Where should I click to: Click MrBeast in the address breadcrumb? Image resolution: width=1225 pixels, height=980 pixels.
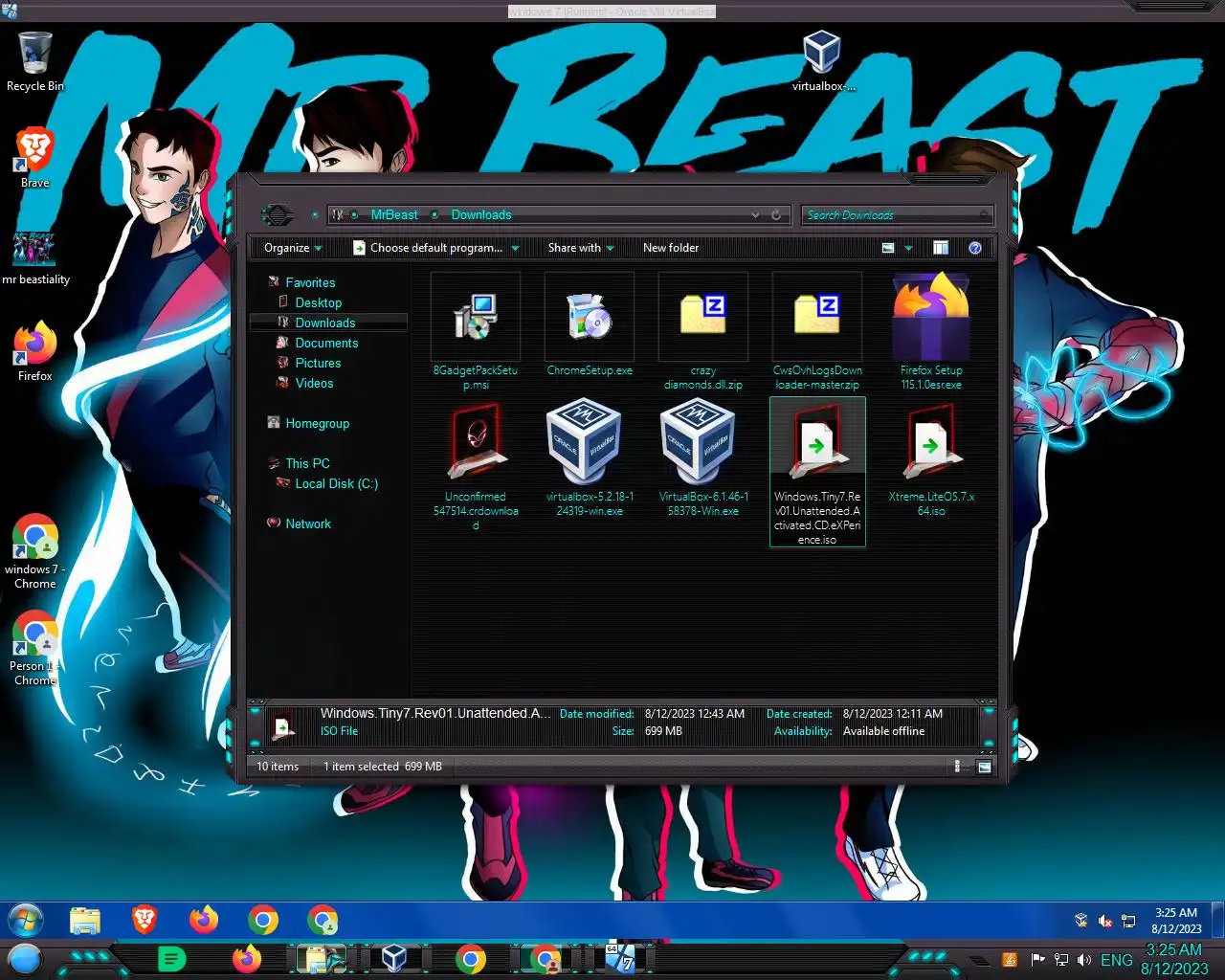pyautogui.click(x=394, y=215)
